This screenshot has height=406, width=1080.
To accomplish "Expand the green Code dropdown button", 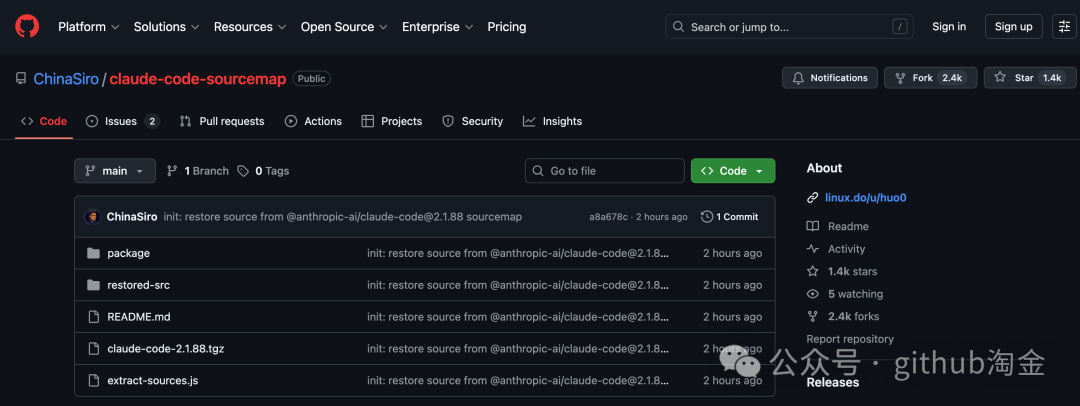I will (732, 171).
